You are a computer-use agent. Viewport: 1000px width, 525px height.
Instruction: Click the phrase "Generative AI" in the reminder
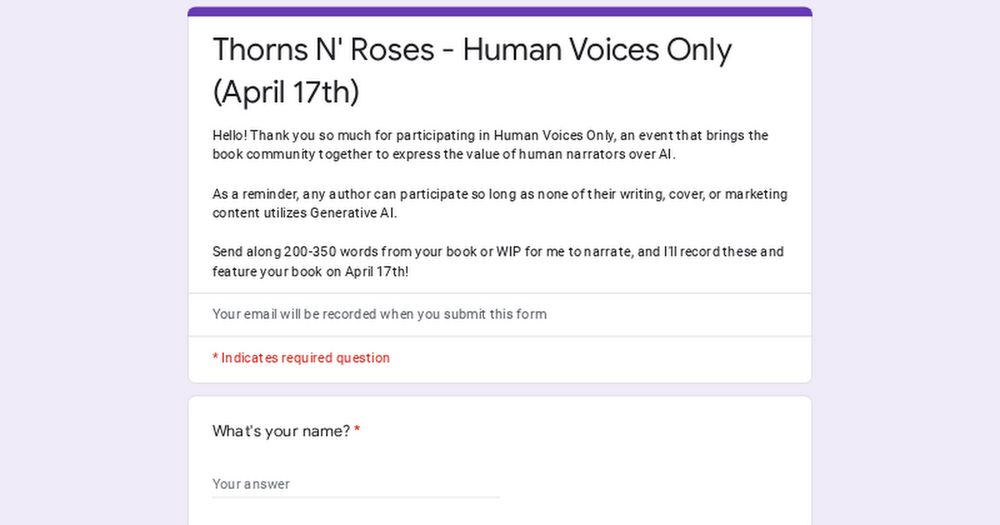352,213
